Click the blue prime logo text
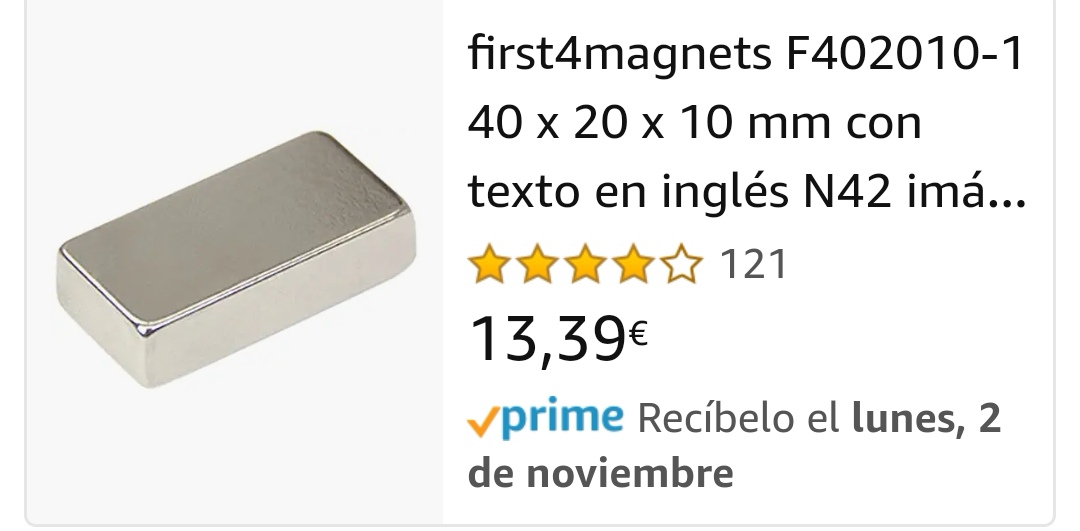This screenshot has height=531, width=1080. (x=563, y=417)
